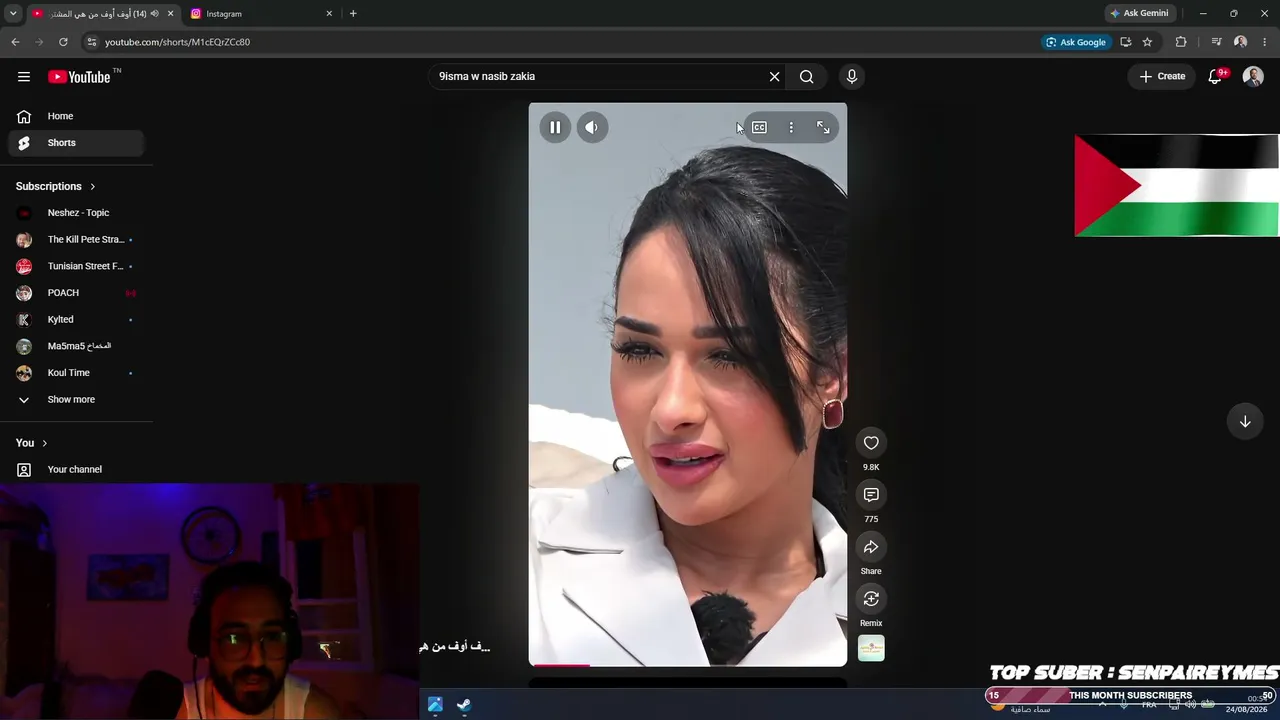Remix the current Short
The image size is (1280, 720).
pos(871,599)
